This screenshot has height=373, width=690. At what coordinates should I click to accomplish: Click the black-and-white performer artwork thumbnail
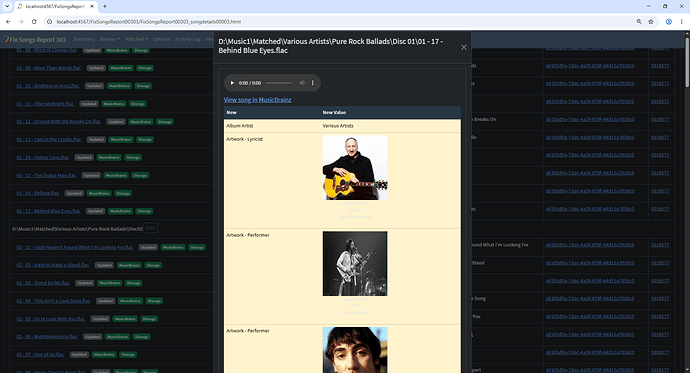point(355,263)
